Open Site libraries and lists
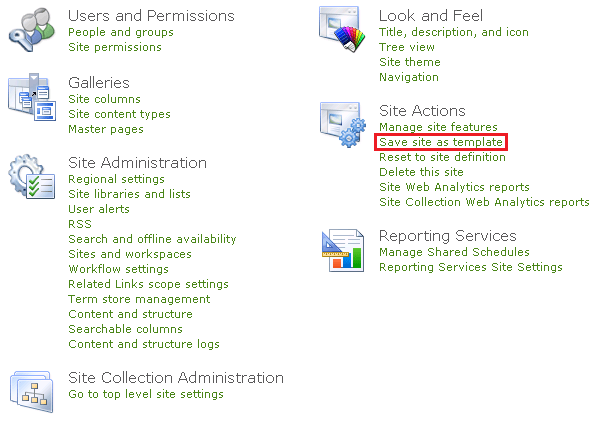This screenshot has height=429, width=602. click(x=129, y=194)
